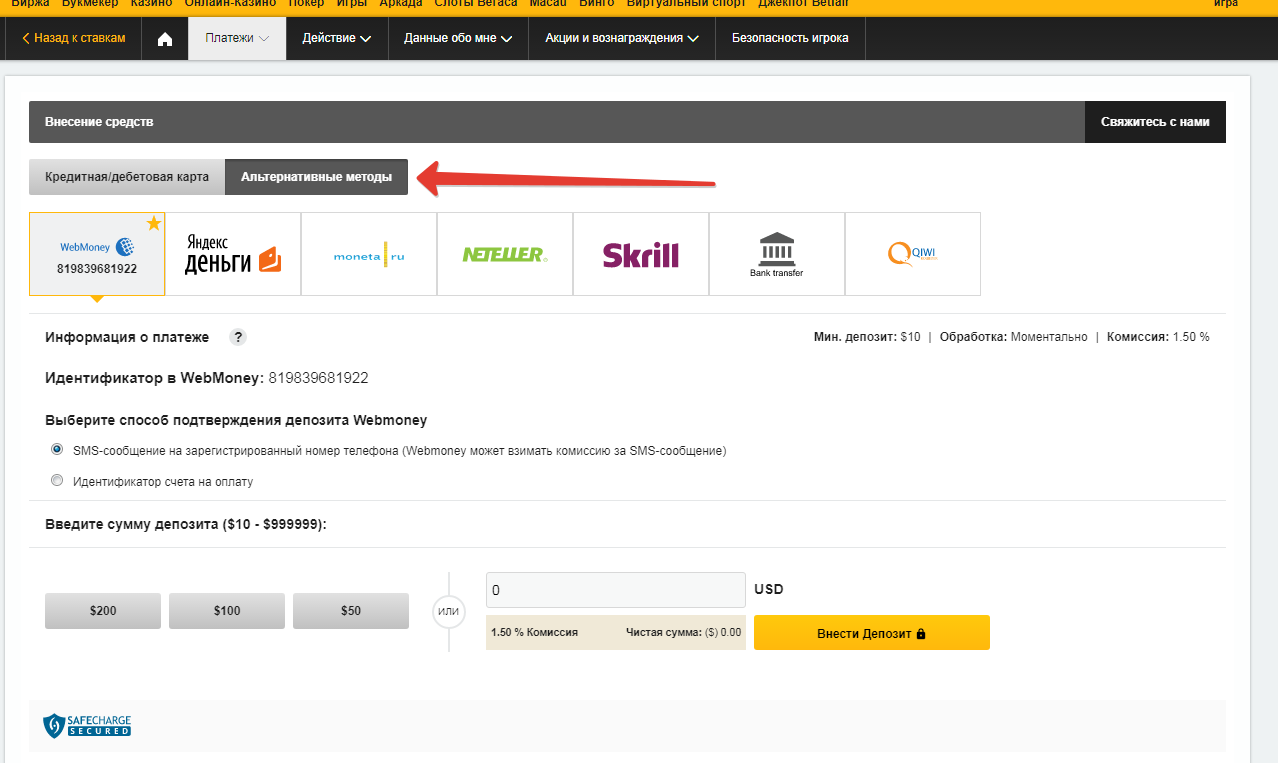Go back via Назад к ставкам
The width and height of the screenshot is (1278, 763).
click(74, 38)
